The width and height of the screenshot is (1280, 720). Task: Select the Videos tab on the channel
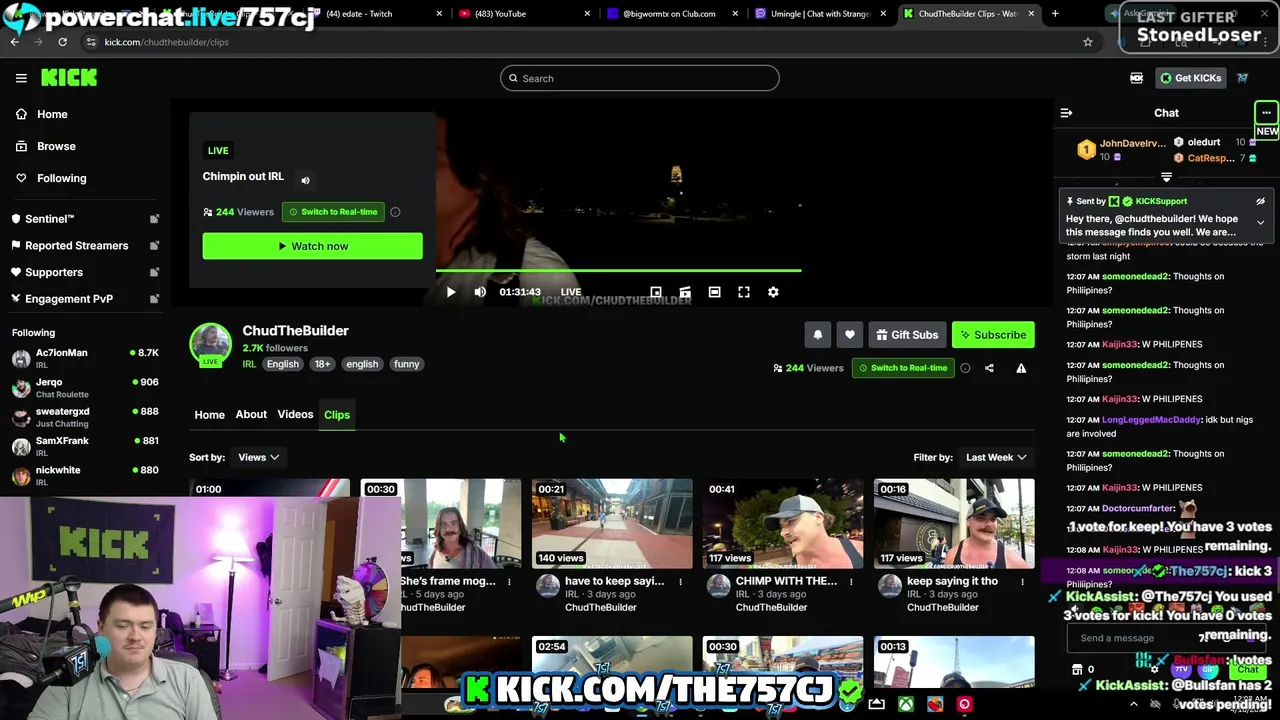pyautogui.click(x=295, y=414)
